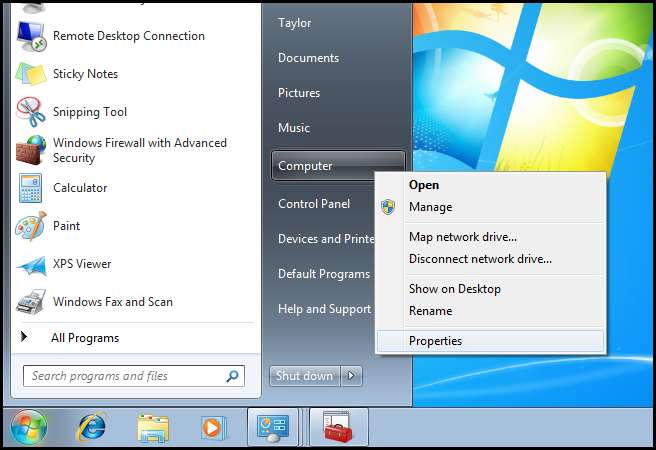
Task: Click the Windows Firewall brick wall icon
Action: coord(31,150)
